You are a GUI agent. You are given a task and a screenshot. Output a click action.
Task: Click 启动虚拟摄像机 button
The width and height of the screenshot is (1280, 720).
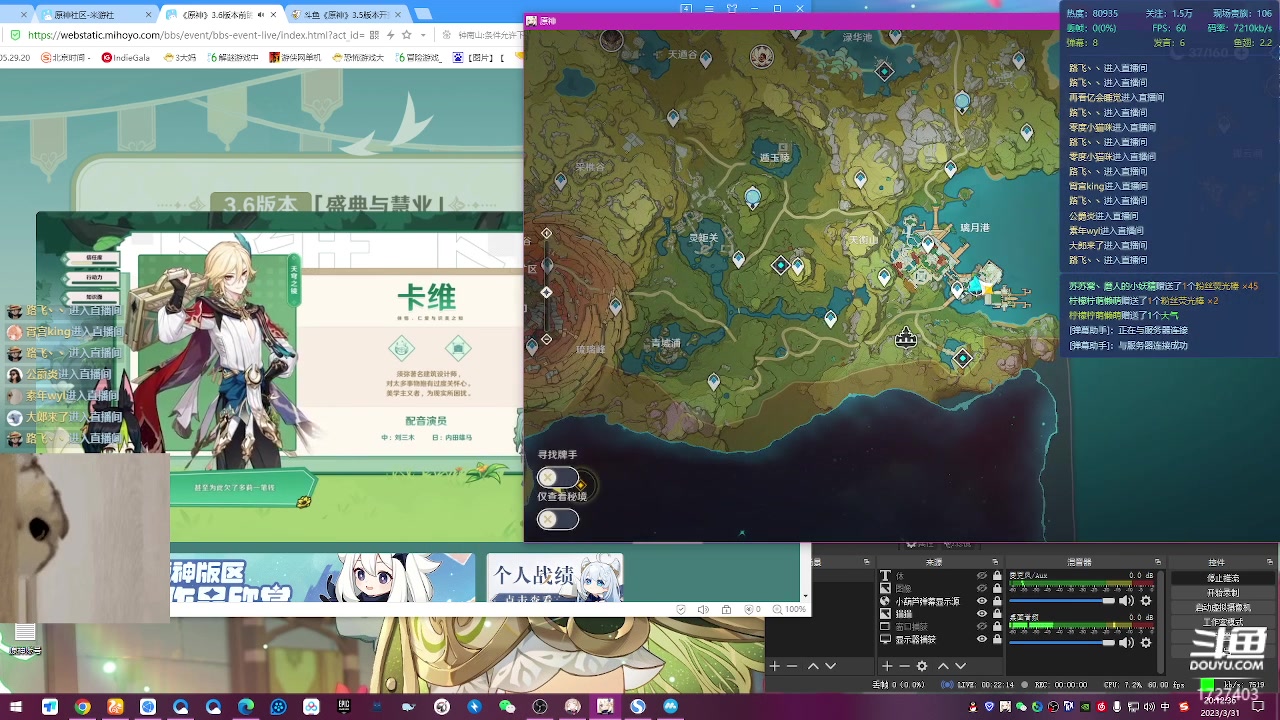coord(1223,607)
